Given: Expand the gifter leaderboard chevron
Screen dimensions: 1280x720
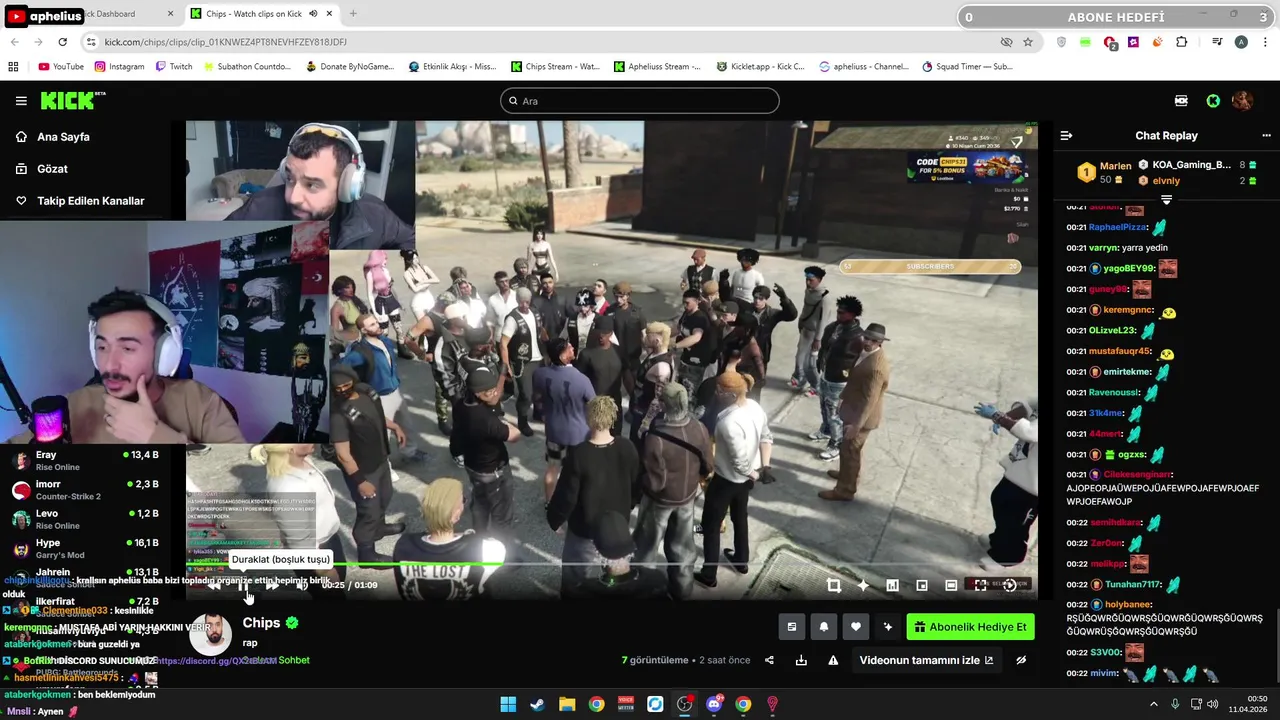Looking at the screenshot, I should pyautogui.click(x=1166, y=200).
